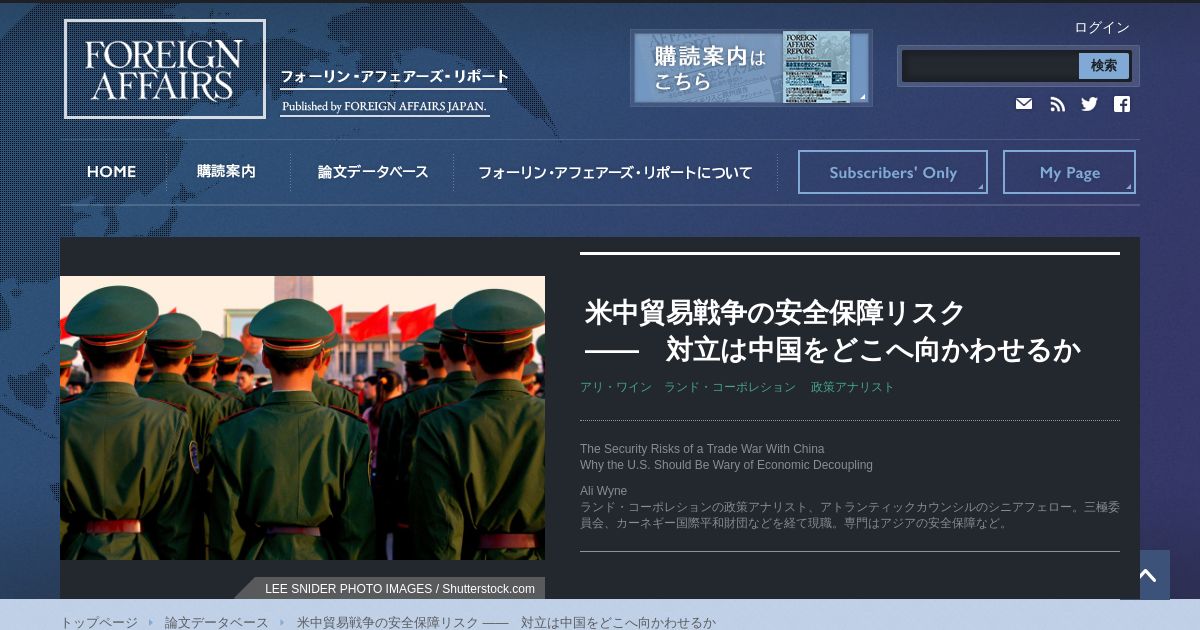1200x630 pixels.
Task: Click the Foreign Affairs logo
Action: 165,69
